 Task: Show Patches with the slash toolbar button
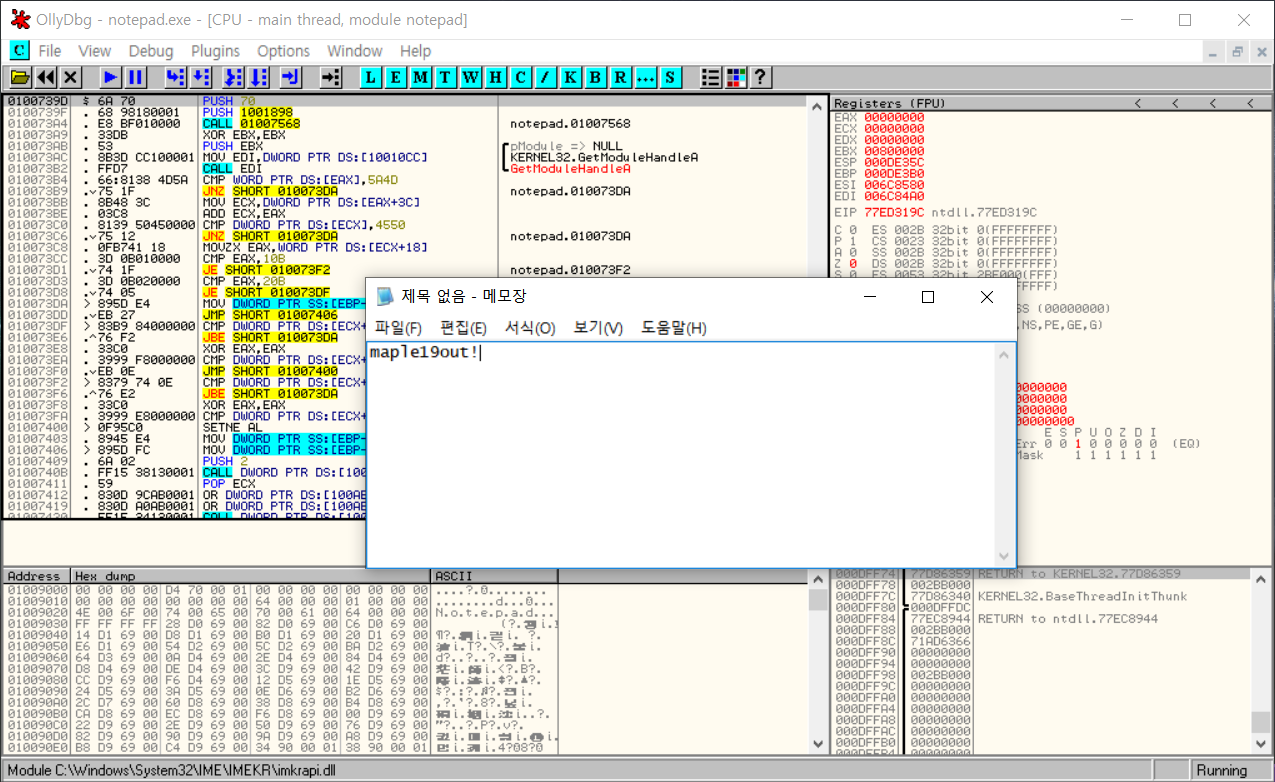[x=546, y=77]
